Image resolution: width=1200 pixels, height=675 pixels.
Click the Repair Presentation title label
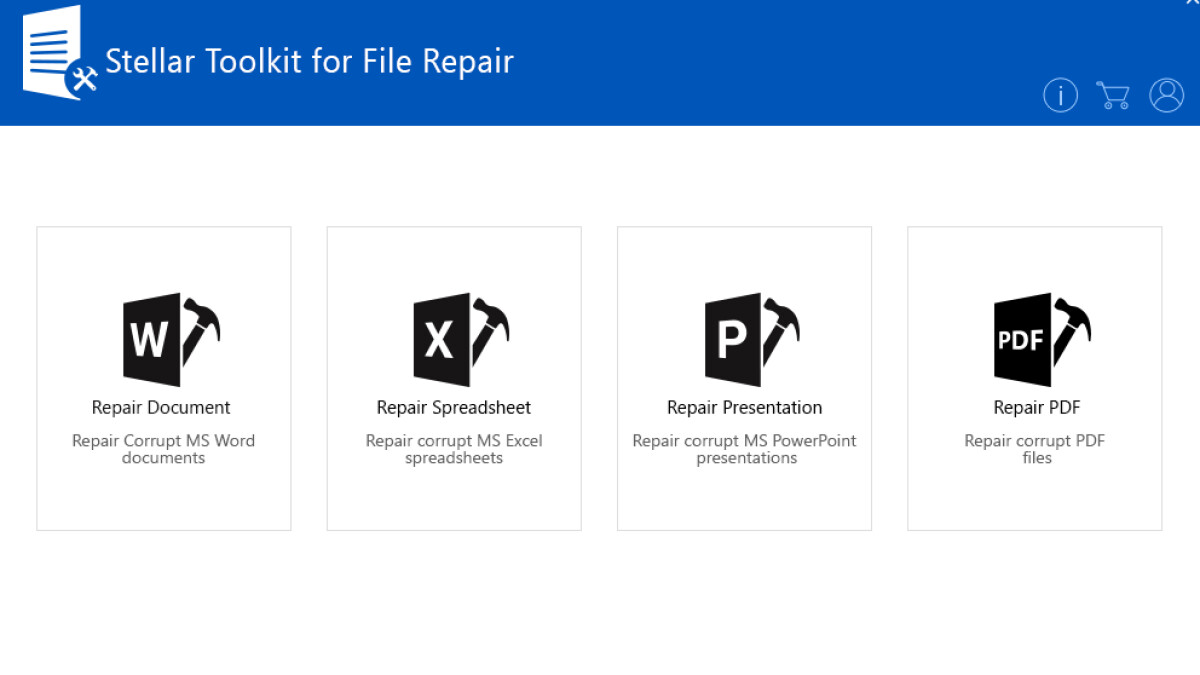(744, 407)
